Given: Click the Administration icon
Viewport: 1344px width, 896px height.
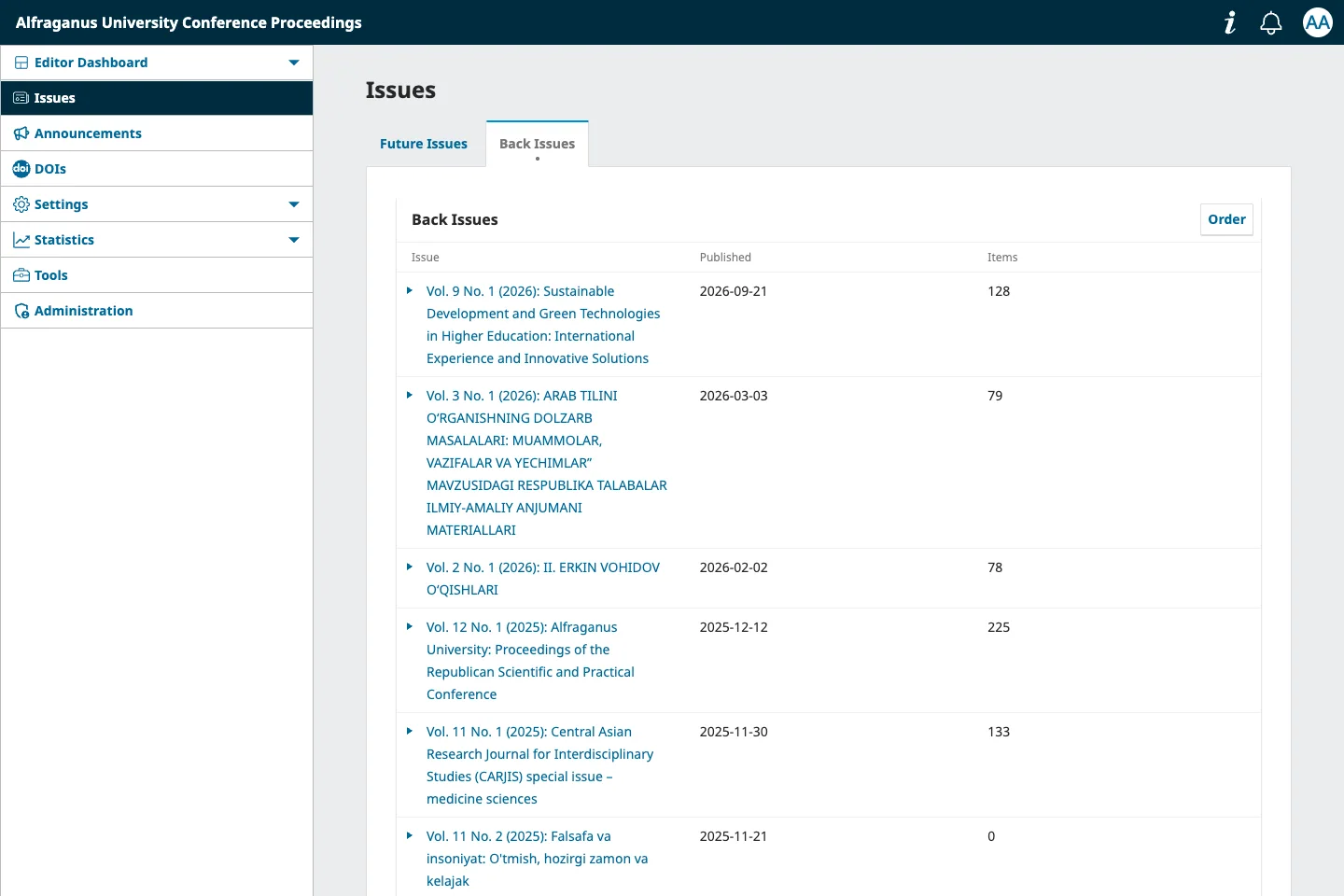Looking at the screenshot, I should coord(21,311).
